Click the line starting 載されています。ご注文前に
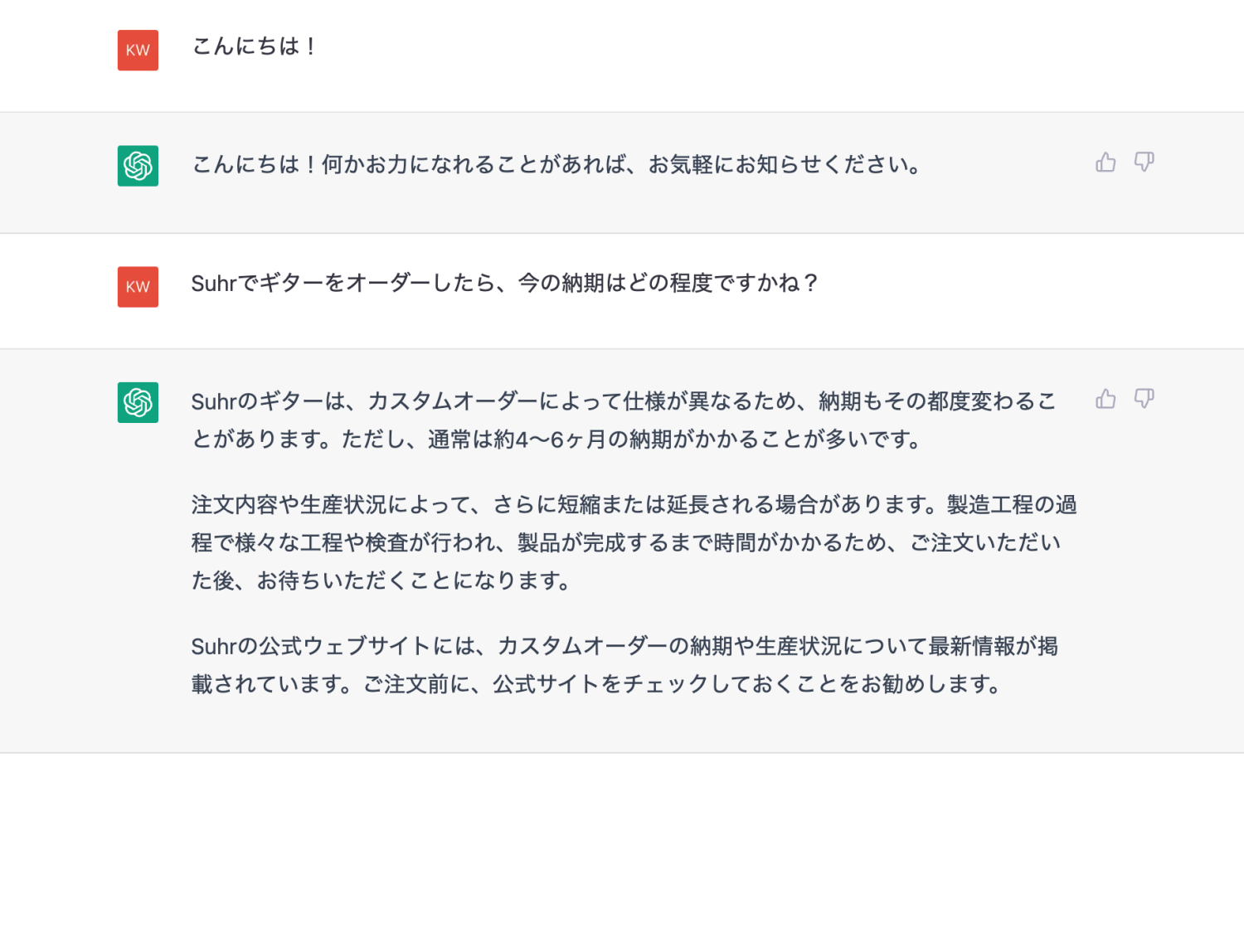Image resolution: width=1244 pixels, height=952 pixels. pos(595,684)
